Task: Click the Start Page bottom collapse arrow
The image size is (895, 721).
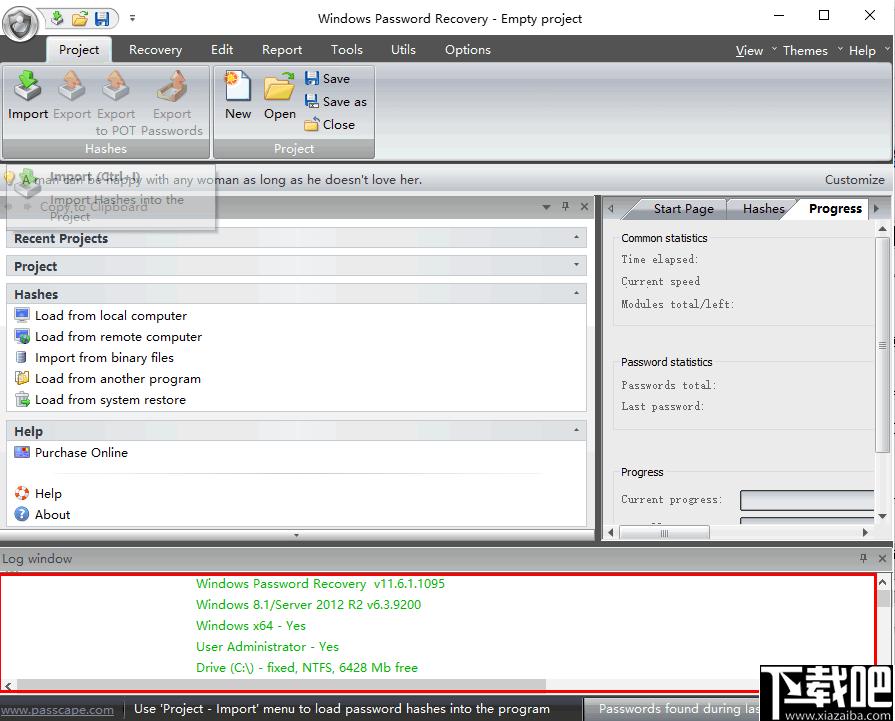Action: coord(296,535)
